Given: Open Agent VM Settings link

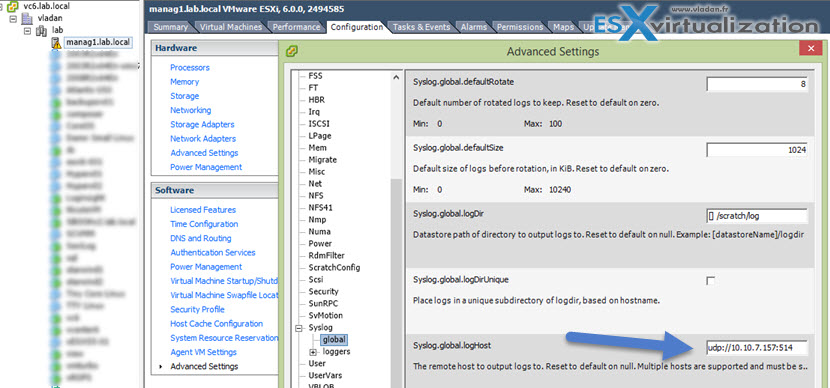Looking at the screenshot, I should [x=203, y=353].
